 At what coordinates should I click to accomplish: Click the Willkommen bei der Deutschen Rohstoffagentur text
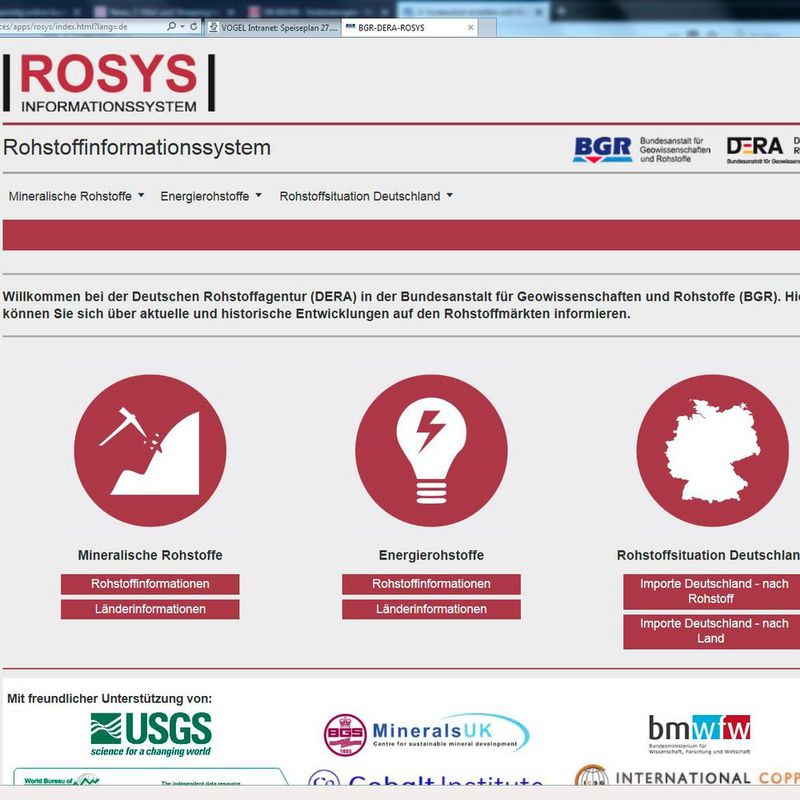coord(401,305)
